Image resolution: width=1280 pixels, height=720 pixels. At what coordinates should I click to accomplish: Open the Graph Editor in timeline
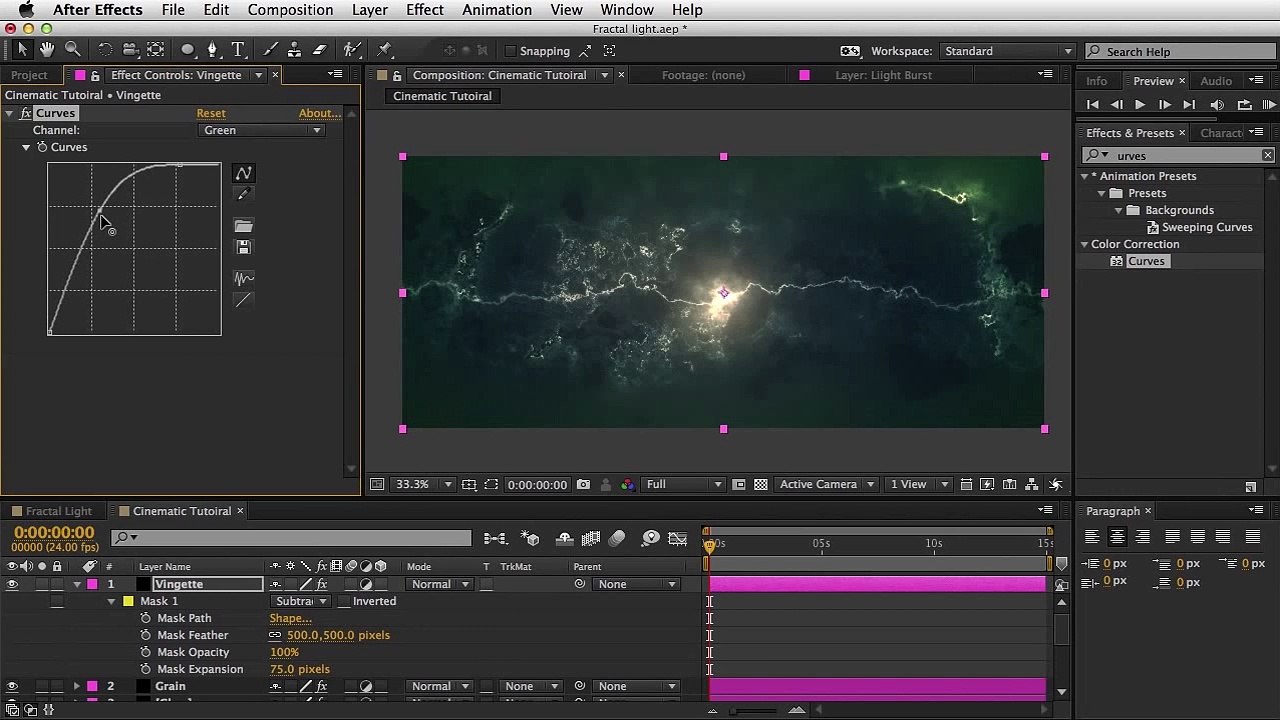point(679,538)
